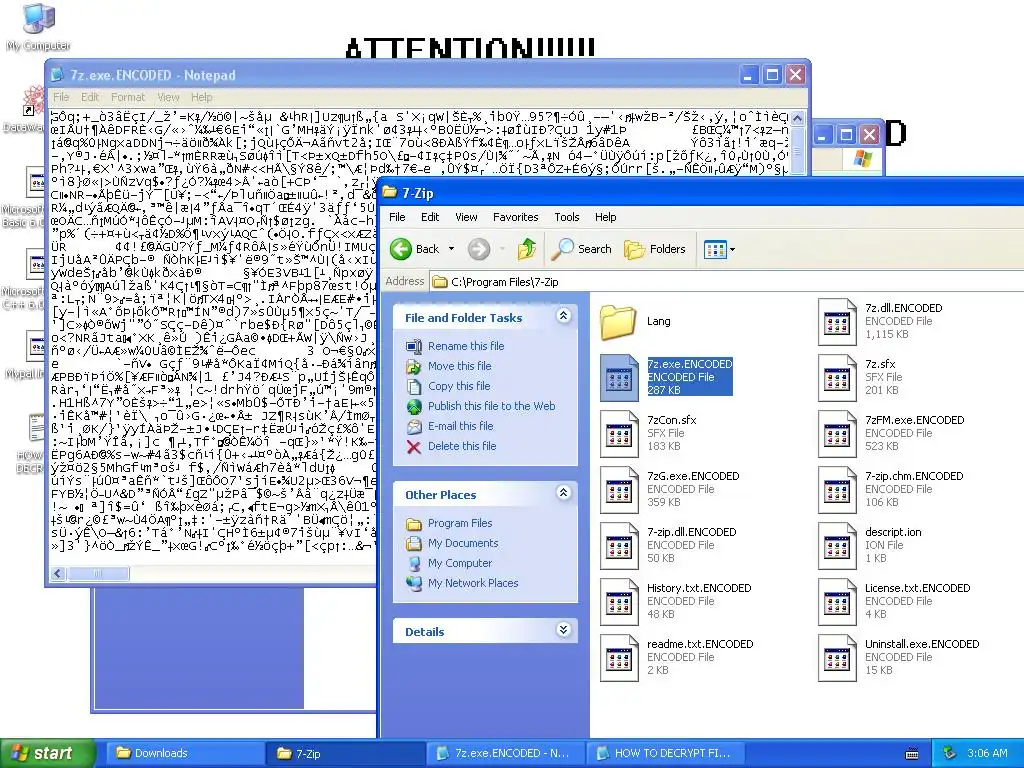Click Publish this file to the Web
This screenshot has height=768, width=1024.
[x=492, y=406]
